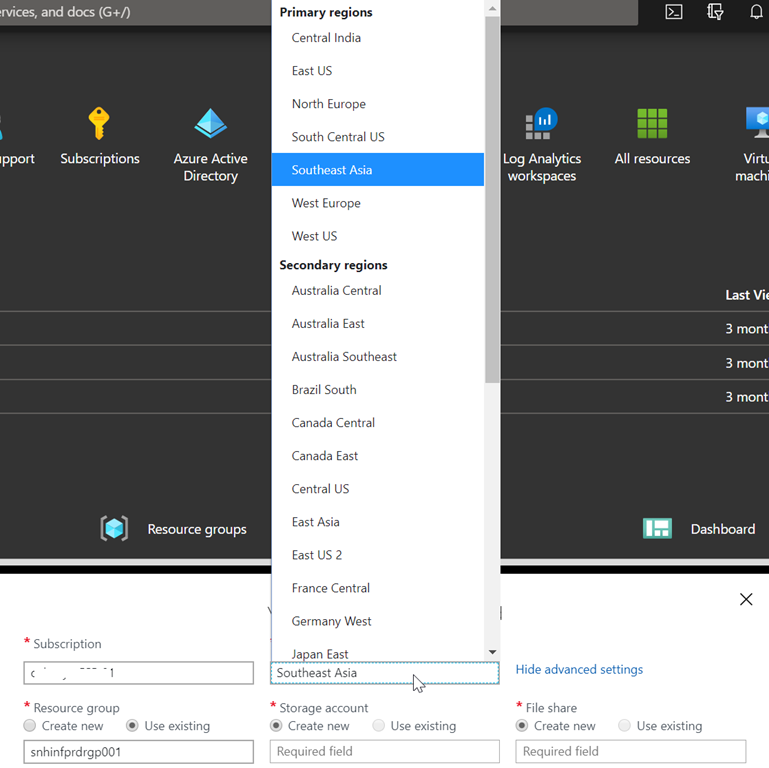Choose South Central US region

378,137
